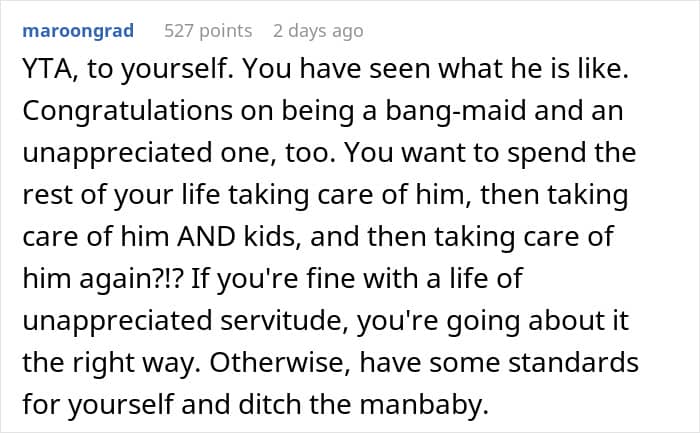Click the first word 'unappreciated' on line three
700x433 pixels.
click(117, 153)
